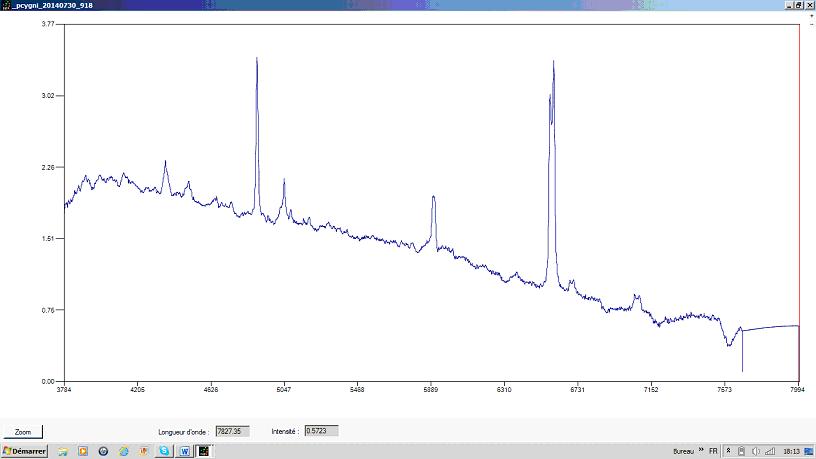Expand the Bureau toolbar chevron

[701, 451]
